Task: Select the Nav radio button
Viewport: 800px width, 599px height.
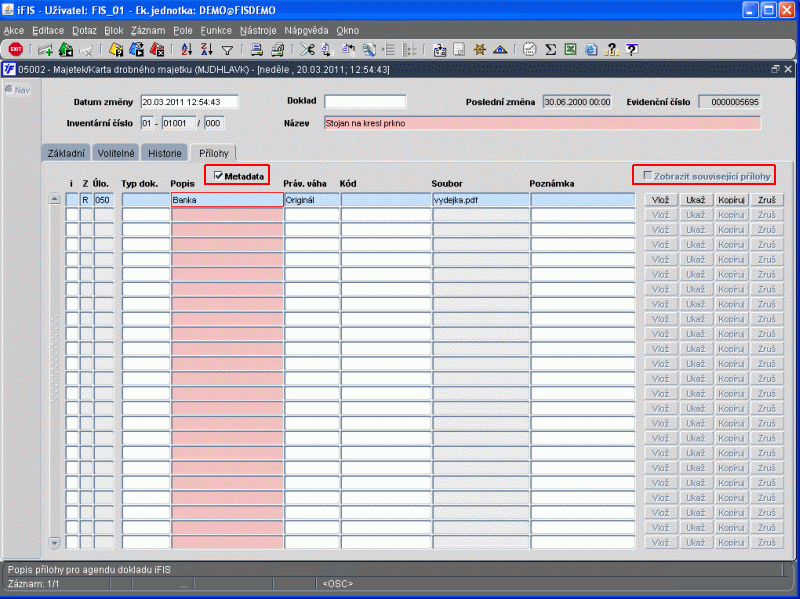Action: coord(9,90)
